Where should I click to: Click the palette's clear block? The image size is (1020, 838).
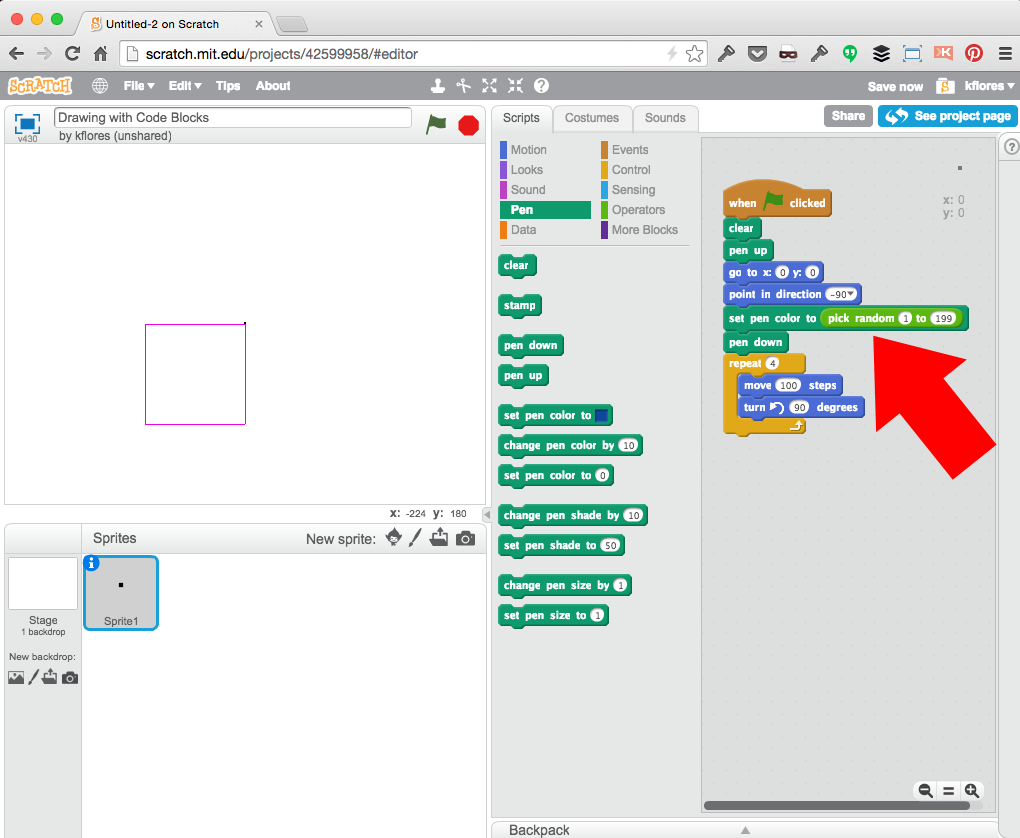[x=517, y=265]
